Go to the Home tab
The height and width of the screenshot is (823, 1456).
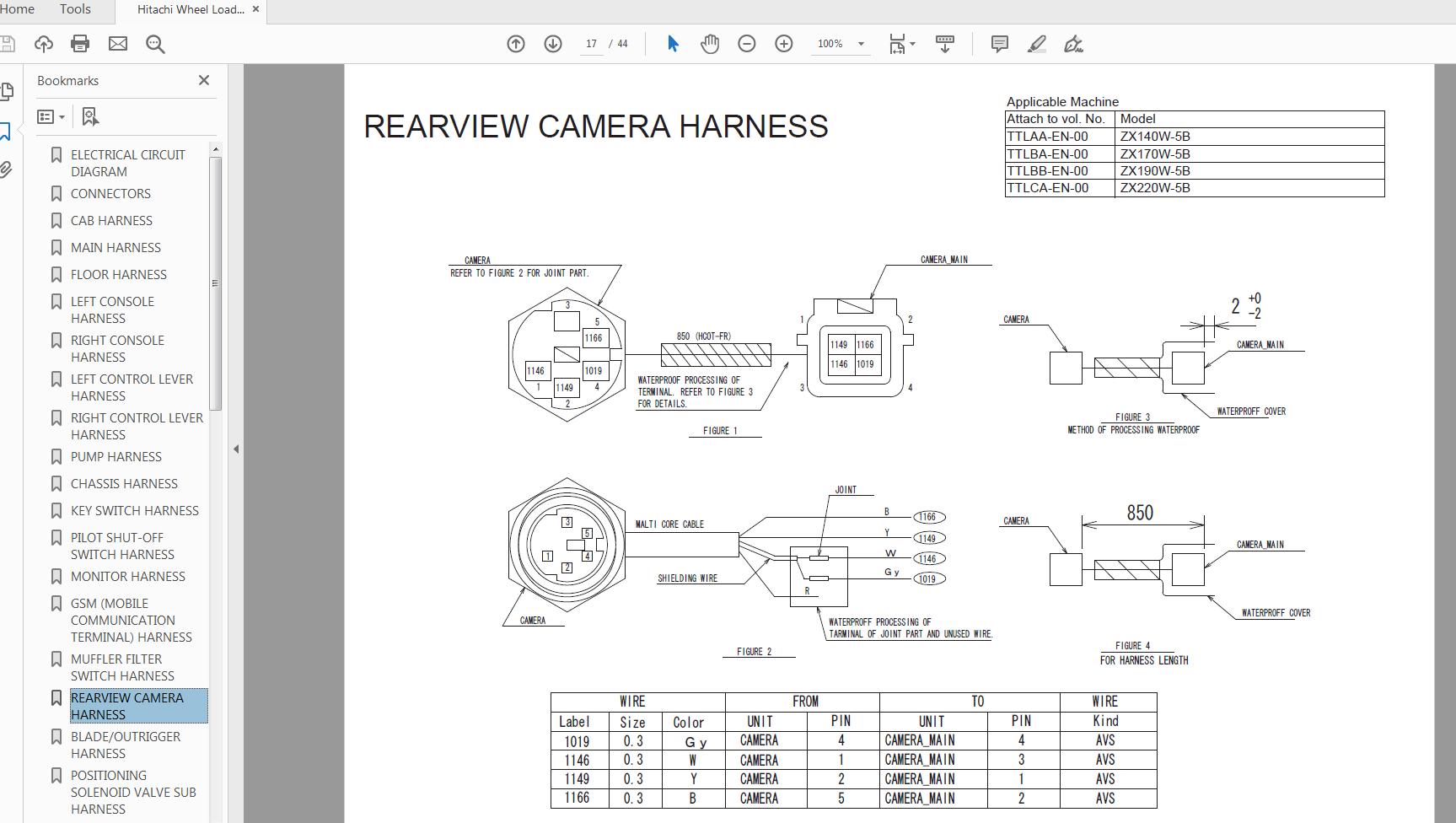click(19, 9)
